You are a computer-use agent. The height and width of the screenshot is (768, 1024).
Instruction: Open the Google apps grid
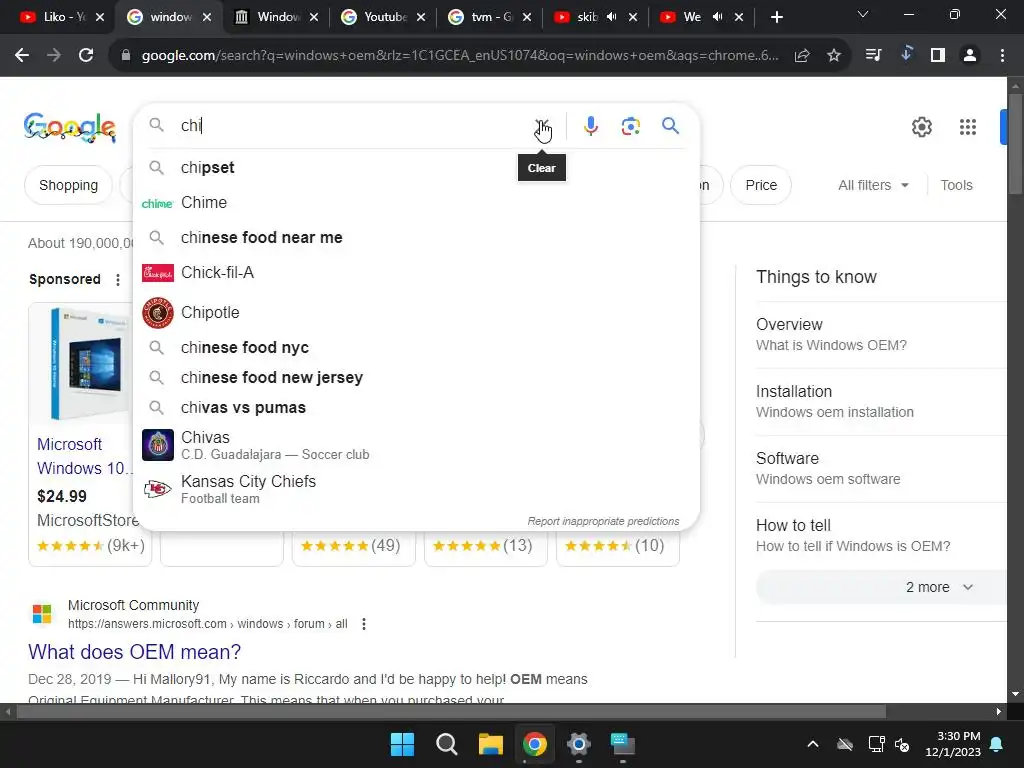pyautogui.click(x=968, y=127)
